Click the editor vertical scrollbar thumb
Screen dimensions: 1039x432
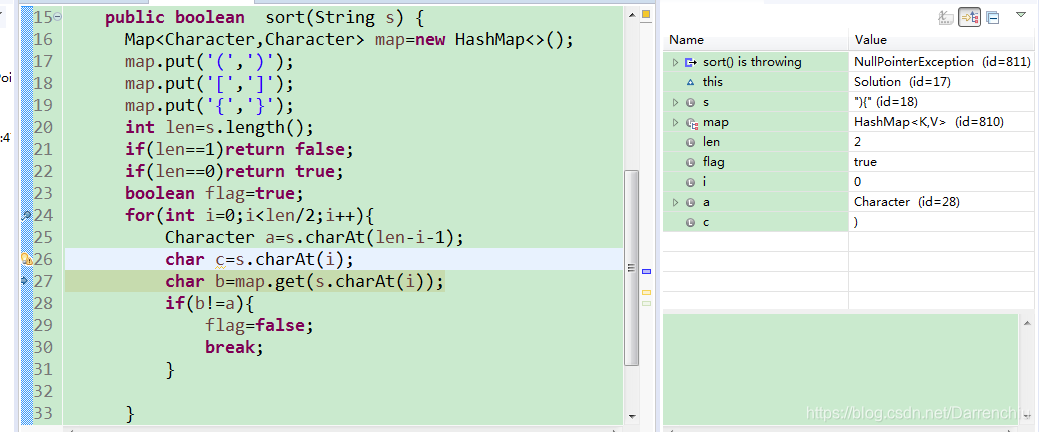coord(631,268)
